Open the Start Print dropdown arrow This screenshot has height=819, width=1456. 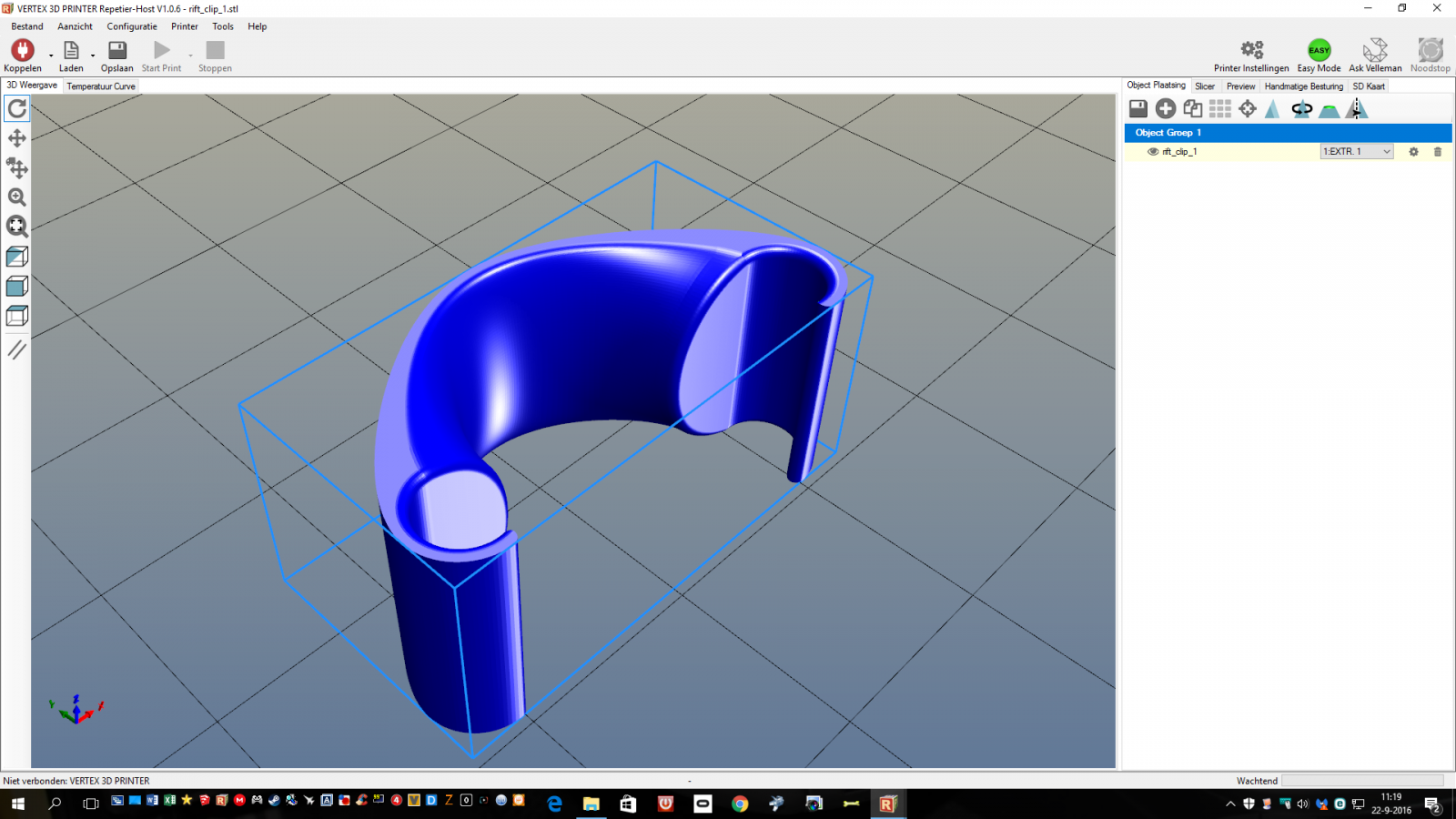(x=190, y=56)
